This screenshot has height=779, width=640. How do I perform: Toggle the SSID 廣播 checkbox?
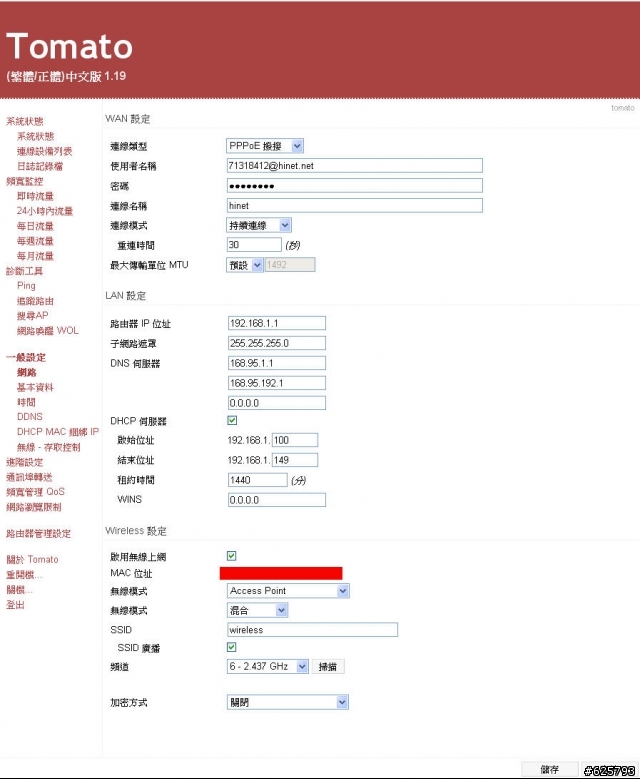(232, 647)
